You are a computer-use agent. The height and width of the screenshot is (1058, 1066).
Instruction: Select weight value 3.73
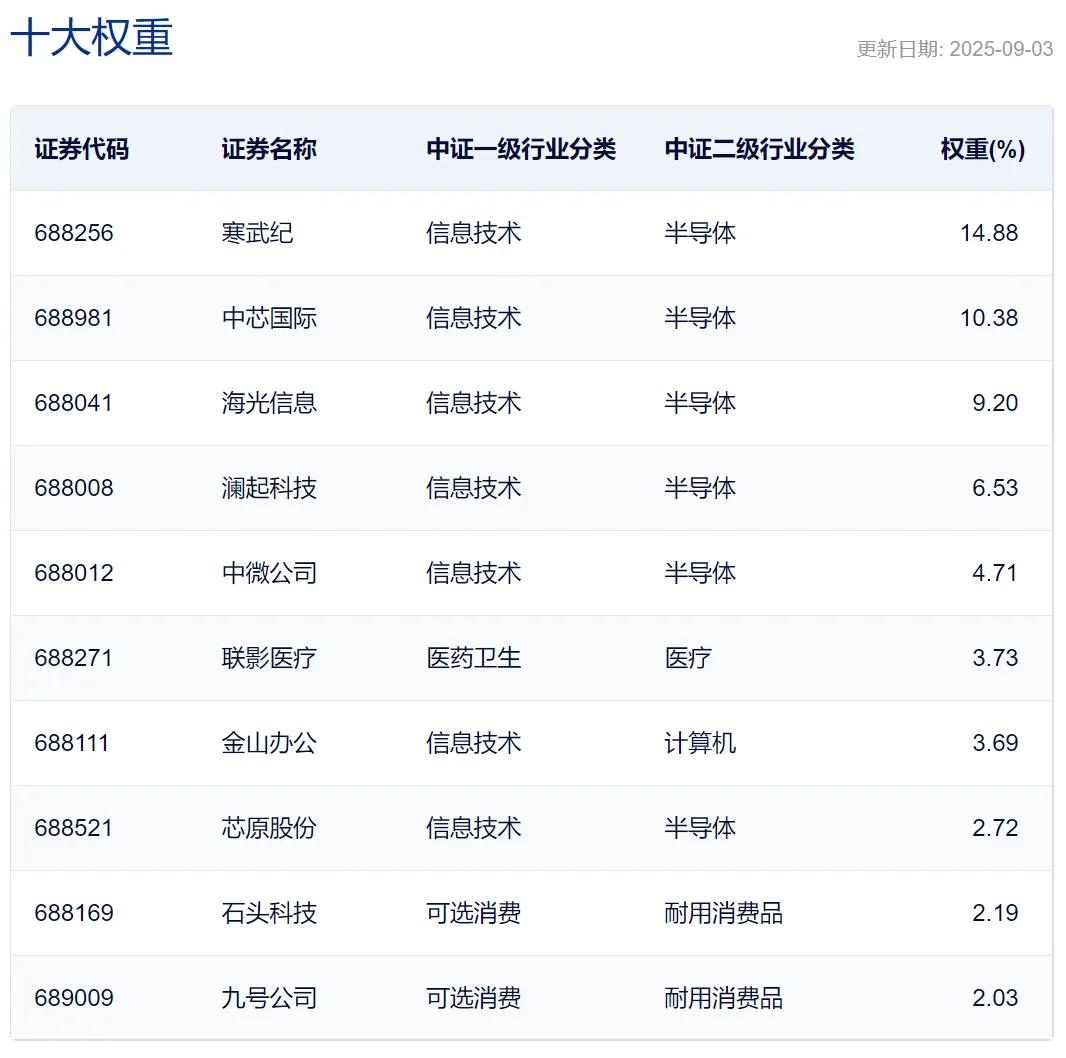pos(995,658)
